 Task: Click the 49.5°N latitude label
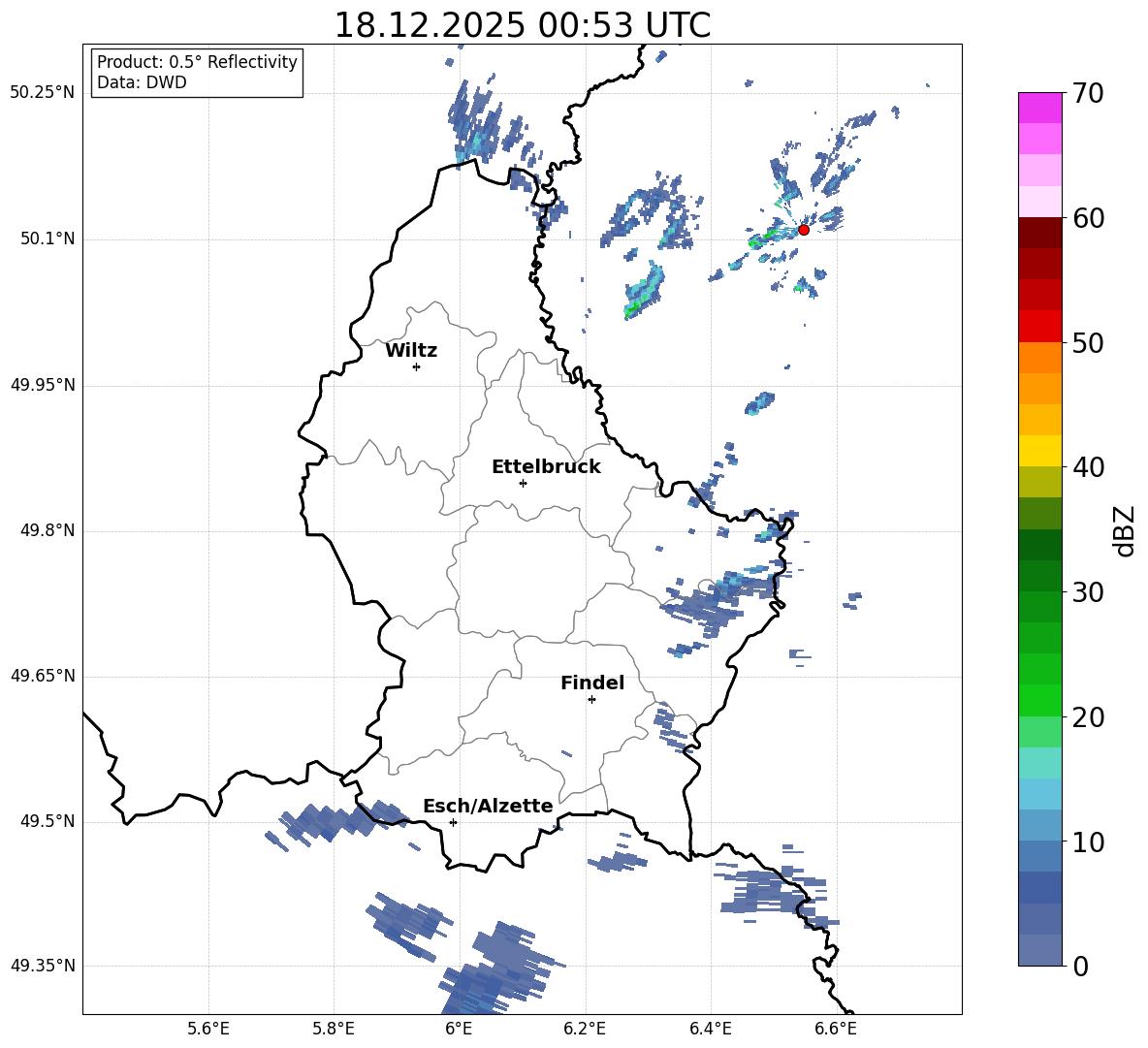coord(47,821)
